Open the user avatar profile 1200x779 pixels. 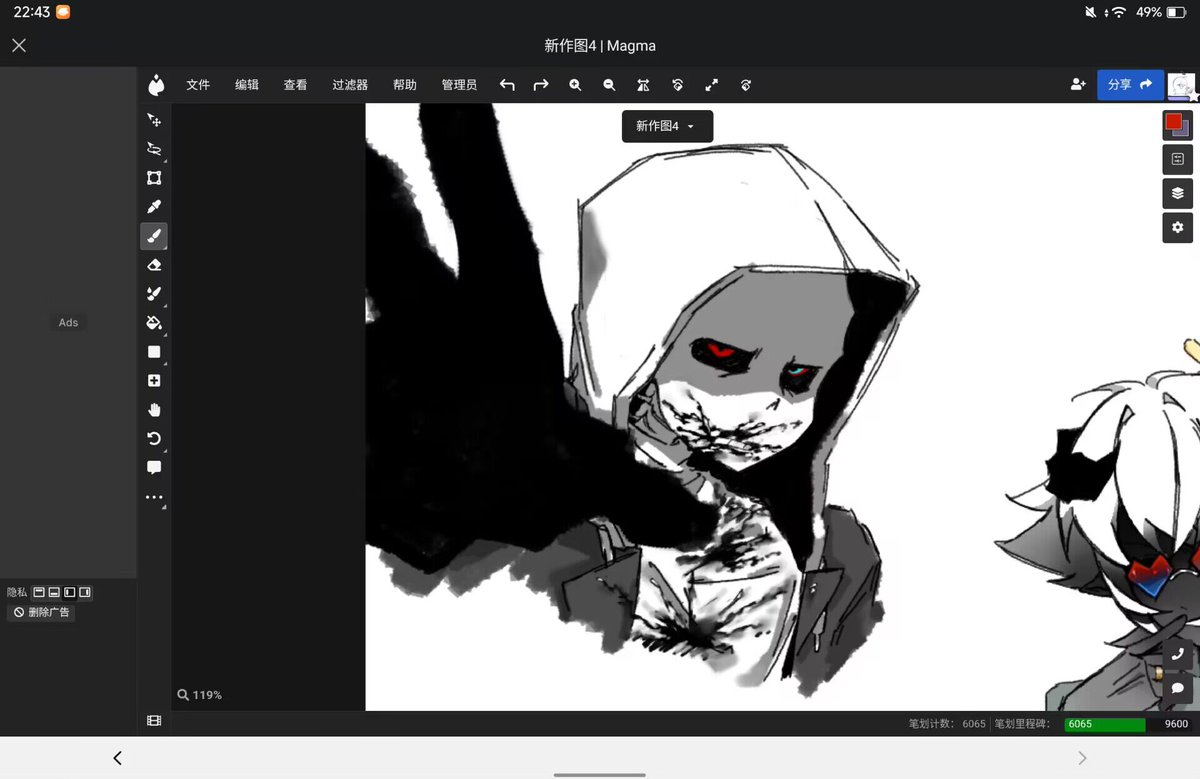(x=1182, y=86)
